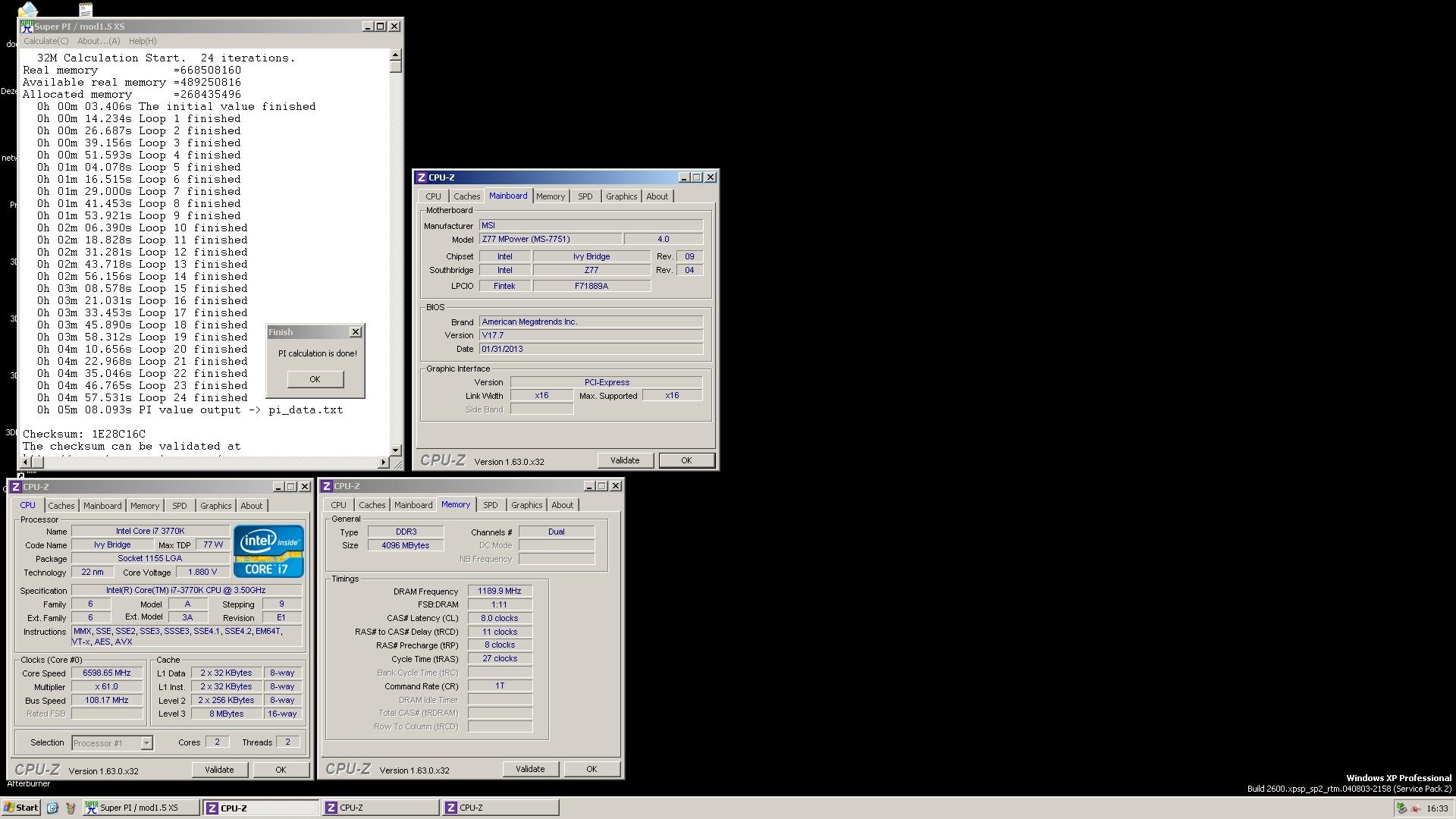This screenshot has height=819, width=1456.
Task: Launch Internet Explorer from quick launch
Action: pos(52,808)
